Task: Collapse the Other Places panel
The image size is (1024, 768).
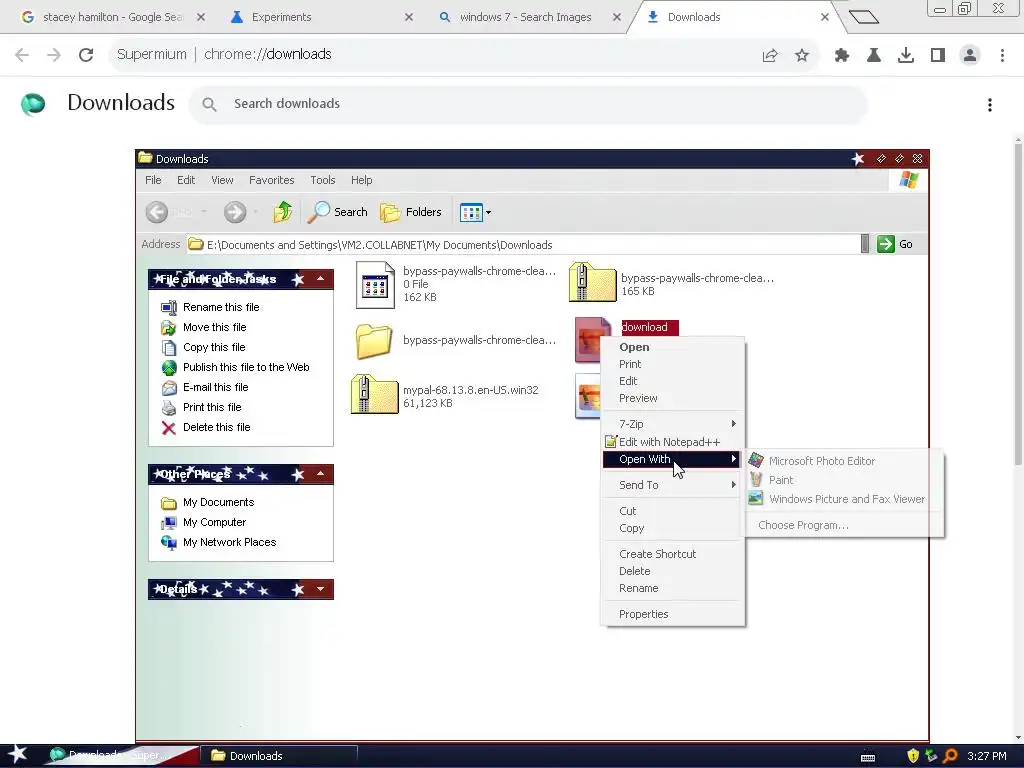Action: tap(321, 474)
